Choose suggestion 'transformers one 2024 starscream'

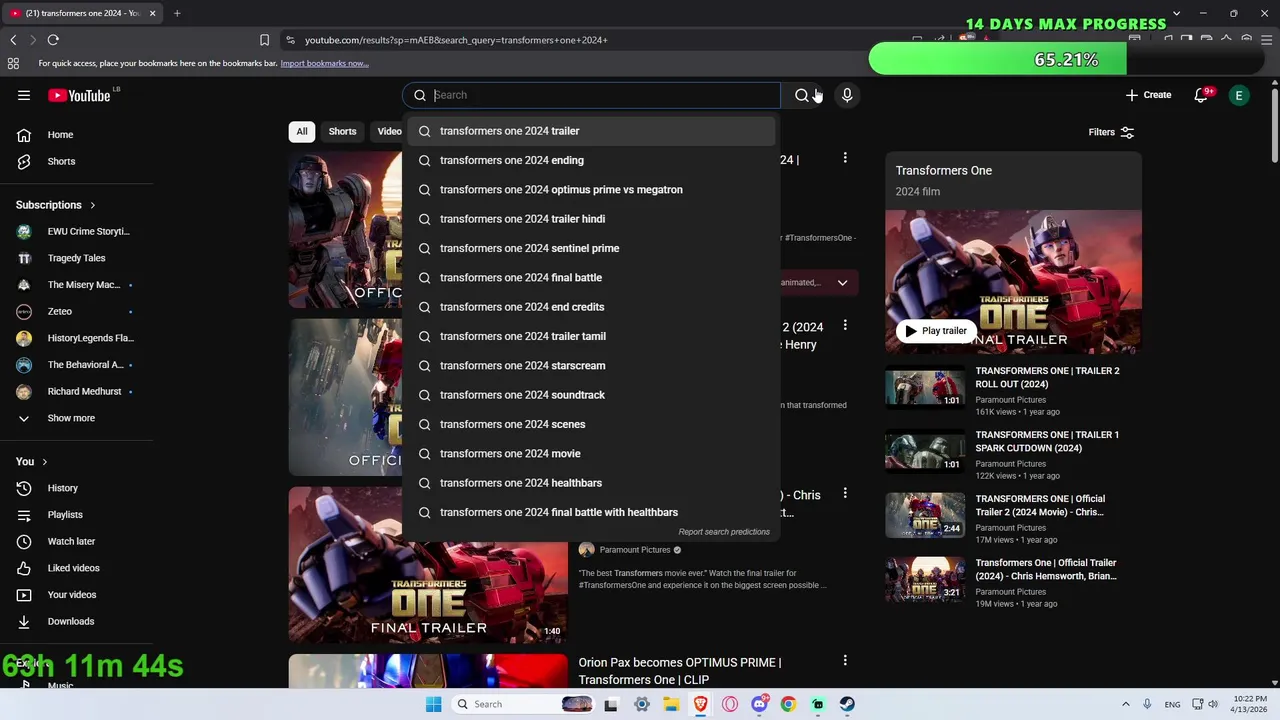[x=591, y=366]
